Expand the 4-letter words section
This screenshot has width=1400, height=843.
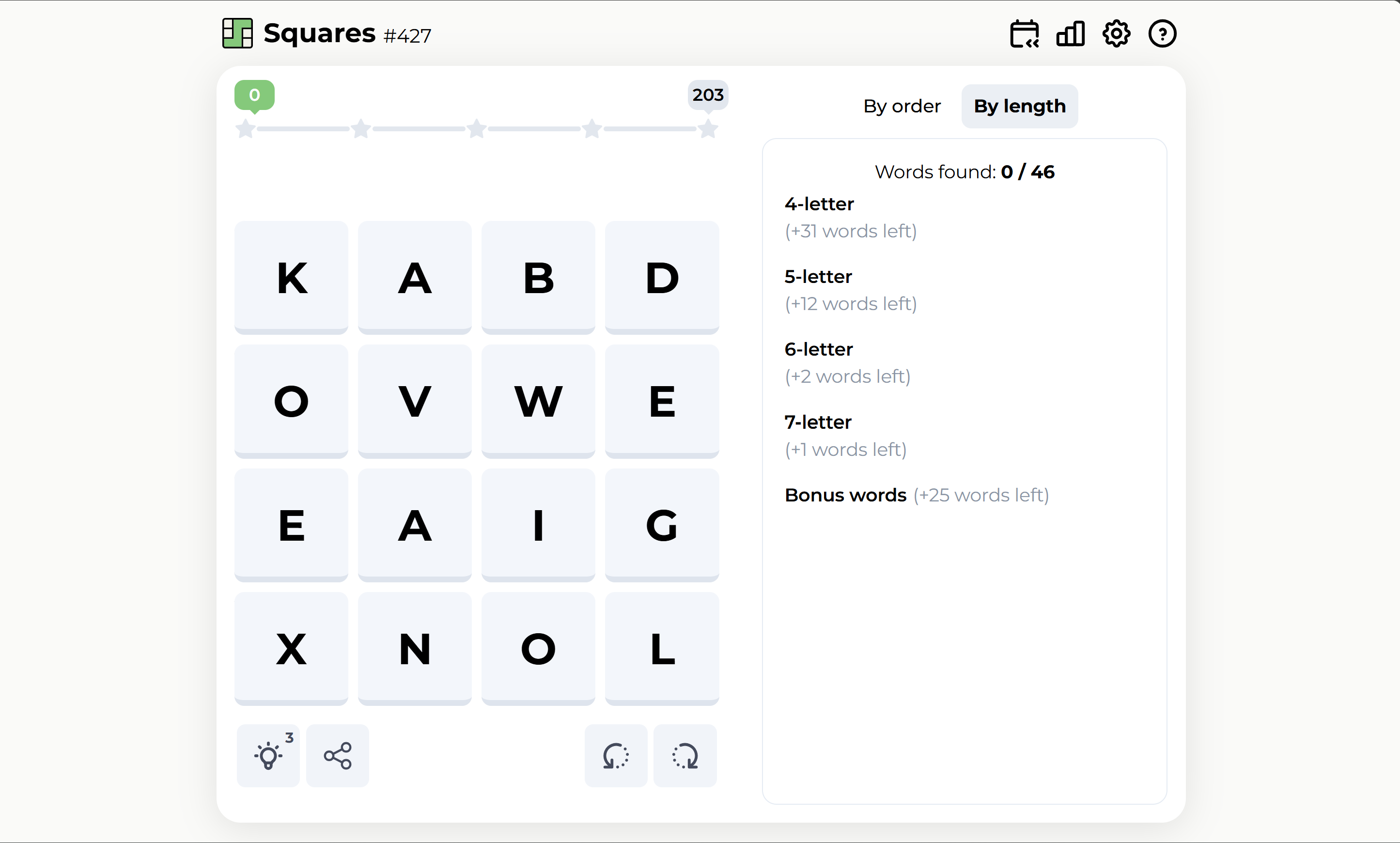coord(819,204)
